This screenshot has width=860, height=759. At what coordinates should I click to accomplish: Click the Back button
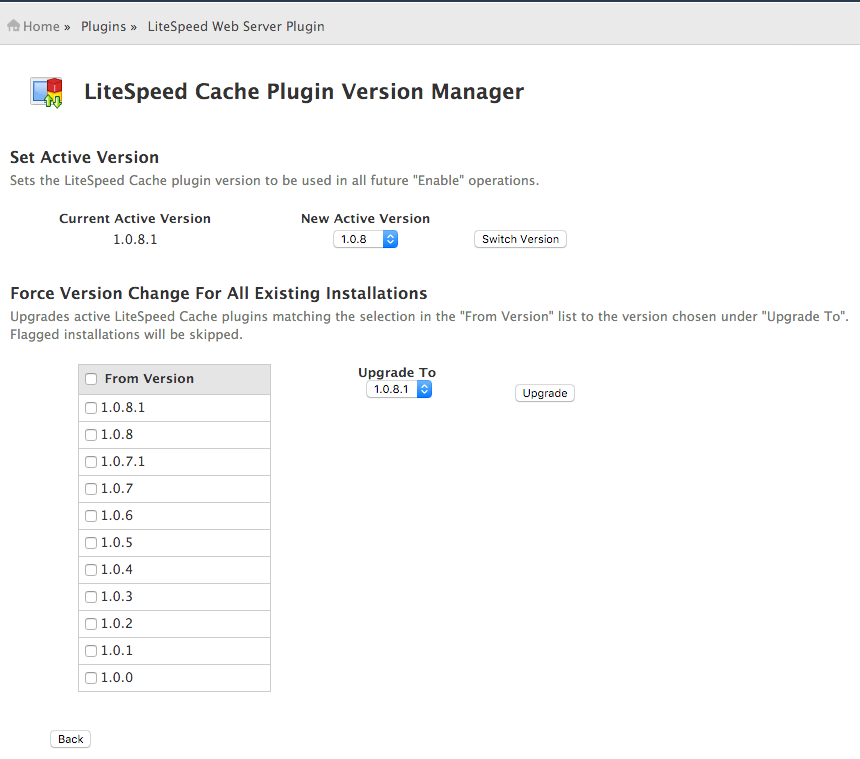point(70,739)
